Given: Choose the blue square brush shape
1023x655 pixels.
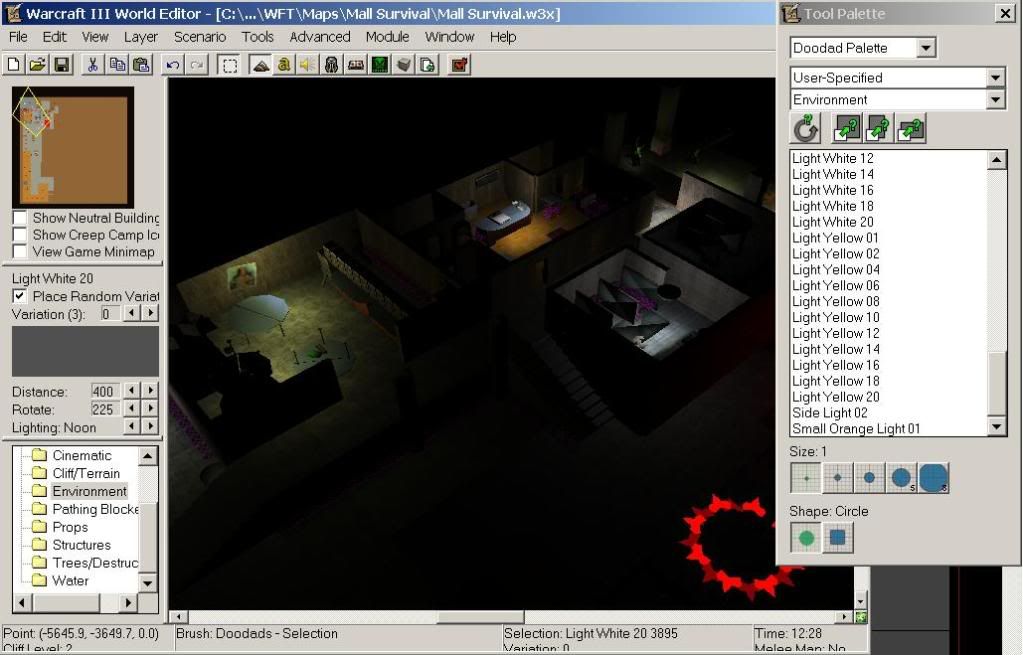Looking at the screenshot, I should point(838,538).
